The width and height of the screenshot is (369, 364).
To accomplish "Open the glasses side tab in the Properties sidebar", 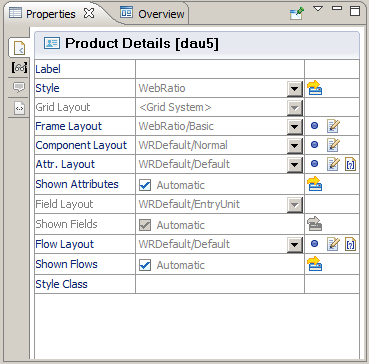I will click(x=19, y=68).
